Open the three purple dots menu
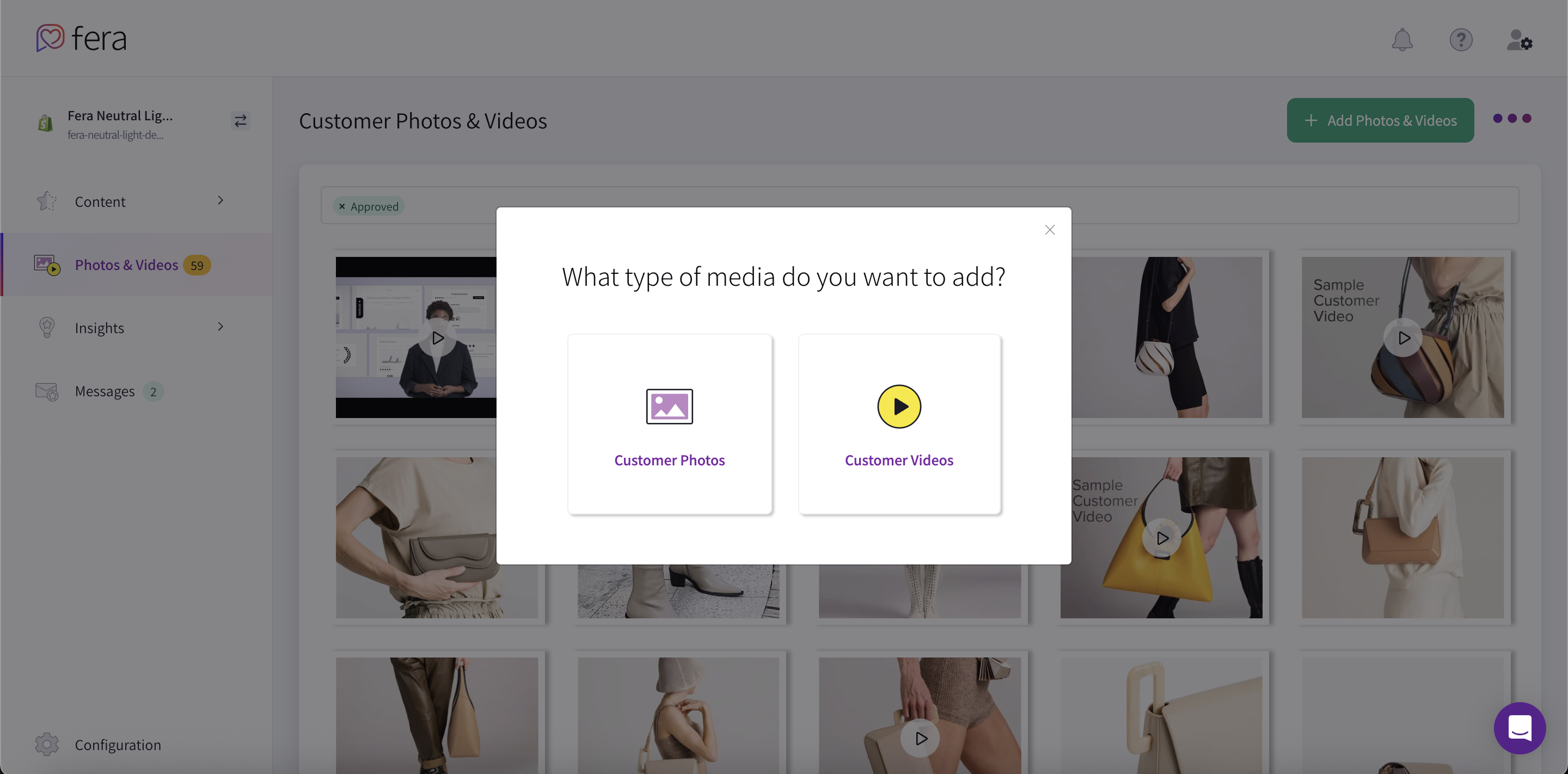The height and width of the screenshot is (774, 1568). coord(1512,119)
